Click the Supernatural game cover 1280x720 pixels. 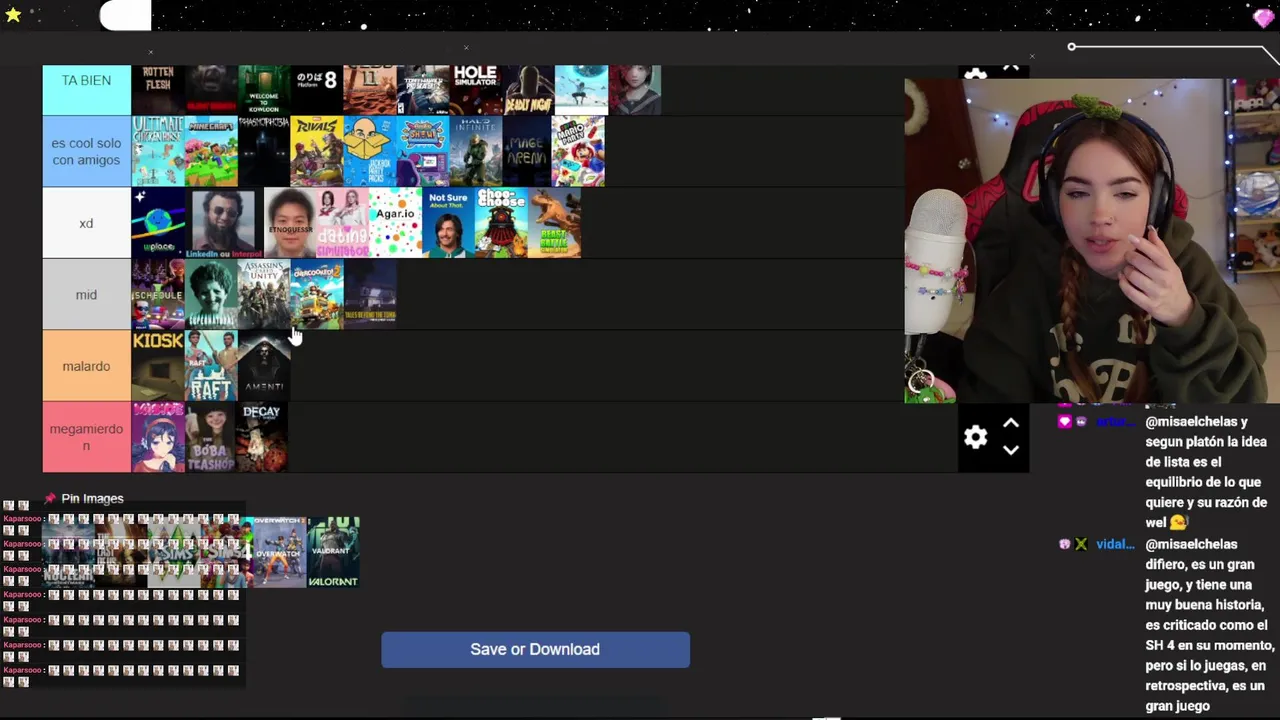(x=211, y=295)
